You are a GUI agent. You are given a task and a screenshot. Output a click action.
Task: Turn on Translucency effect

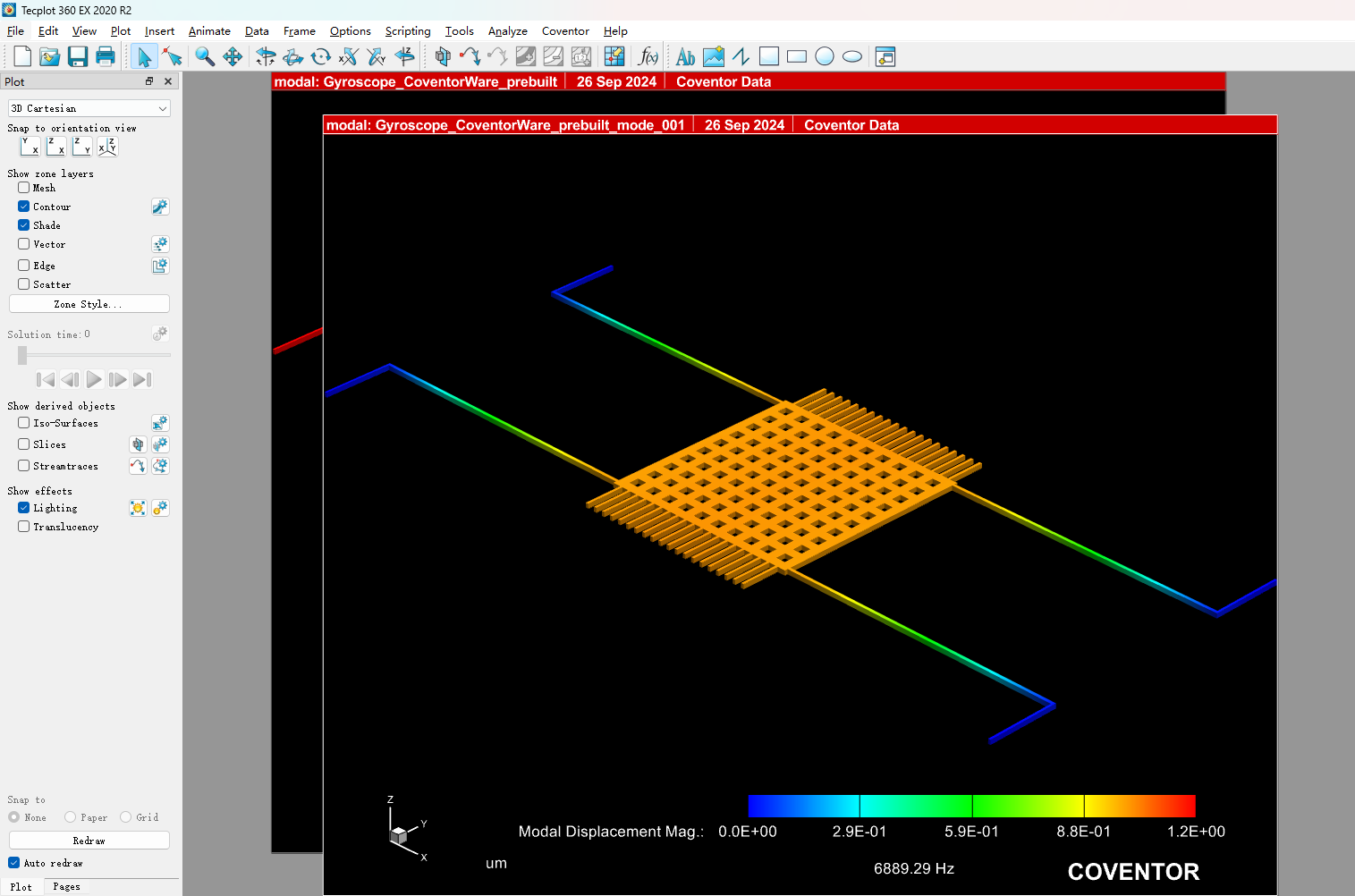[24, 527]
